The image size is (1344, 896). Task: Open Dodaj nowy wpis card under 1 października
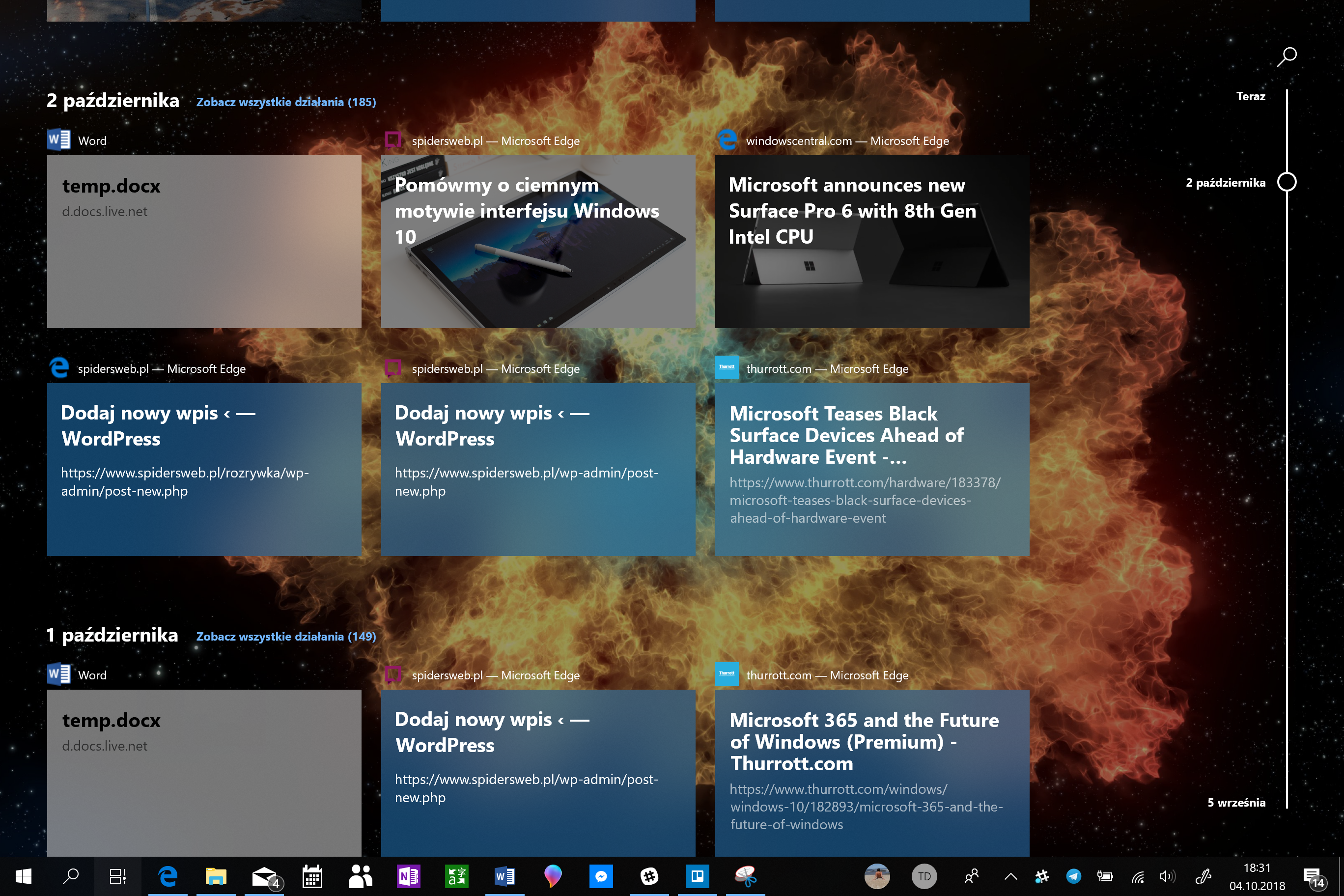[538, 773]
